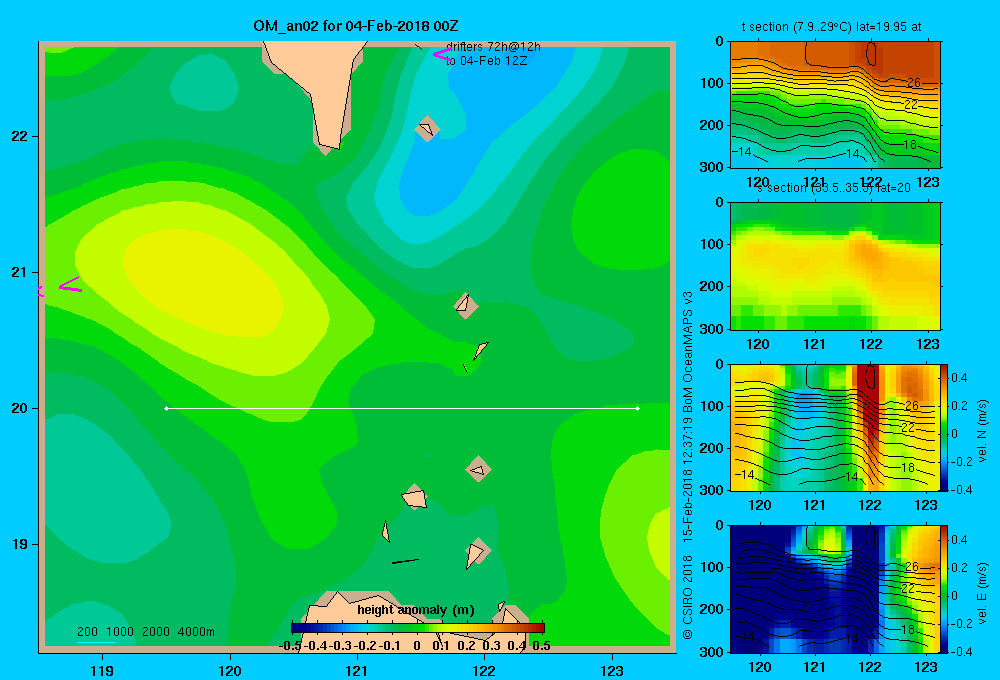
Task: Click the "to 04-Feb 12Z" legend text
Action: click(486, 61)
